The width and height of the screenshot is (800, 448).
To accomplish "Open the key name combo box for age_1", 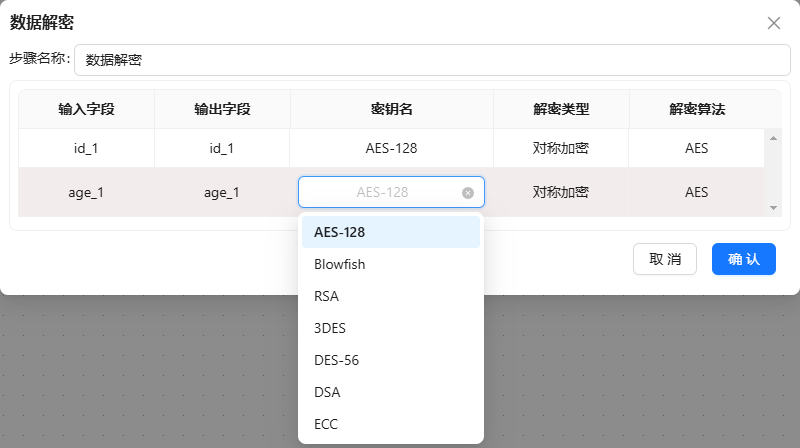I will coord(382,192).
